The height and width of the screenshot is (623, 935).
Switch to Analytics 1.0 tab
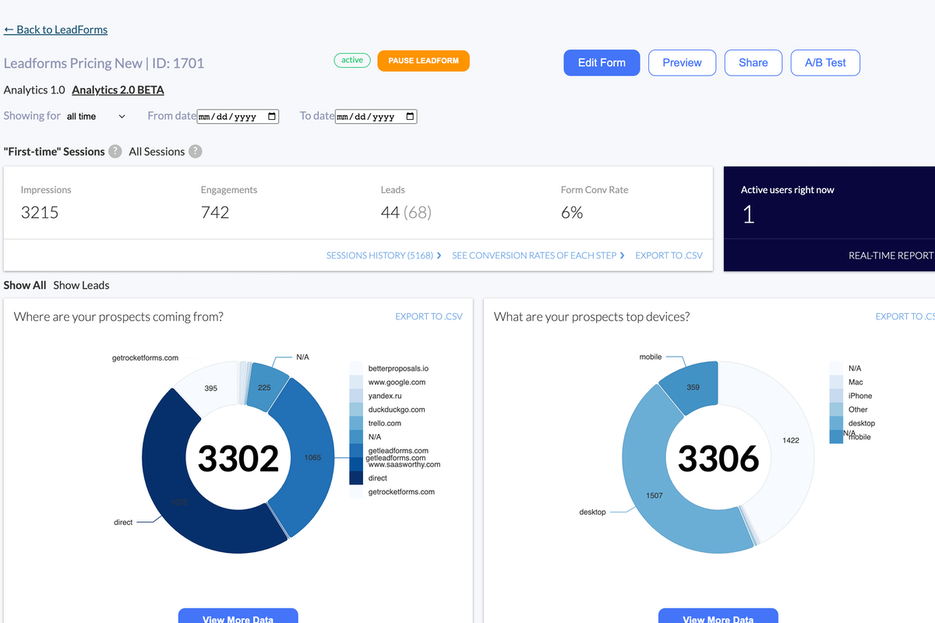pos(34,90)
